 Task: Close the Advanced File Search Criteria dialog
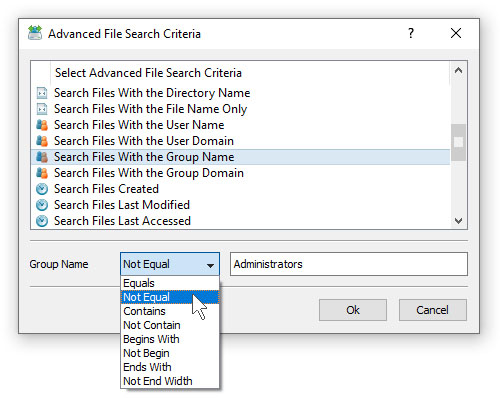pos(456,33)
